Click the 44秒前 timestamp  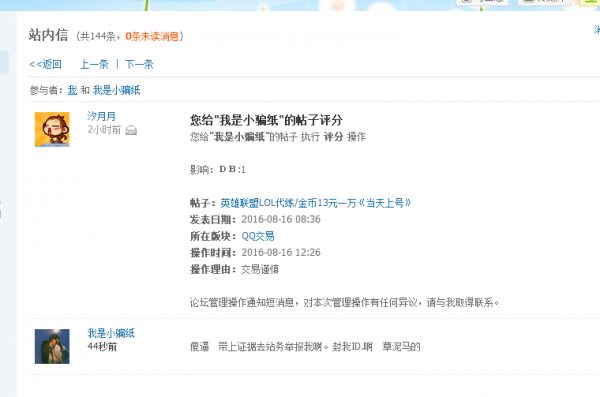(x=102, y=347)
